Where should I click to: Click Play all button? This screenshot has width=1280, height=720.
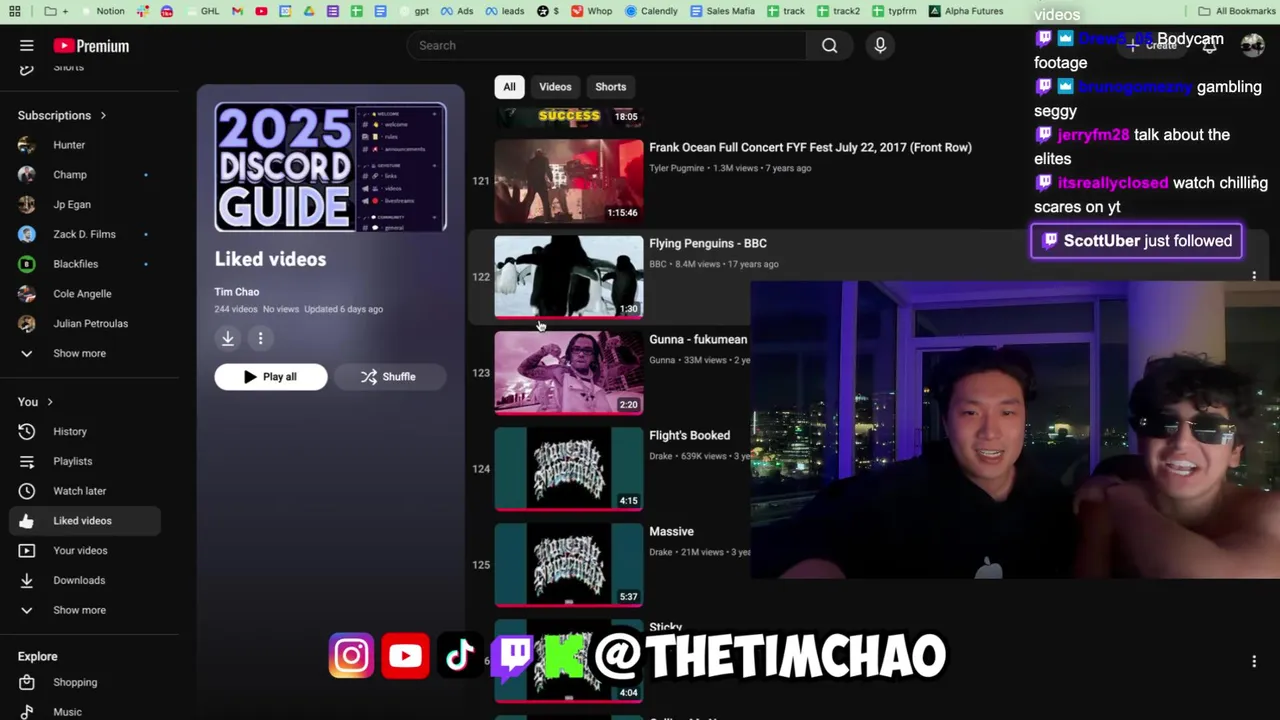[270, 377]
